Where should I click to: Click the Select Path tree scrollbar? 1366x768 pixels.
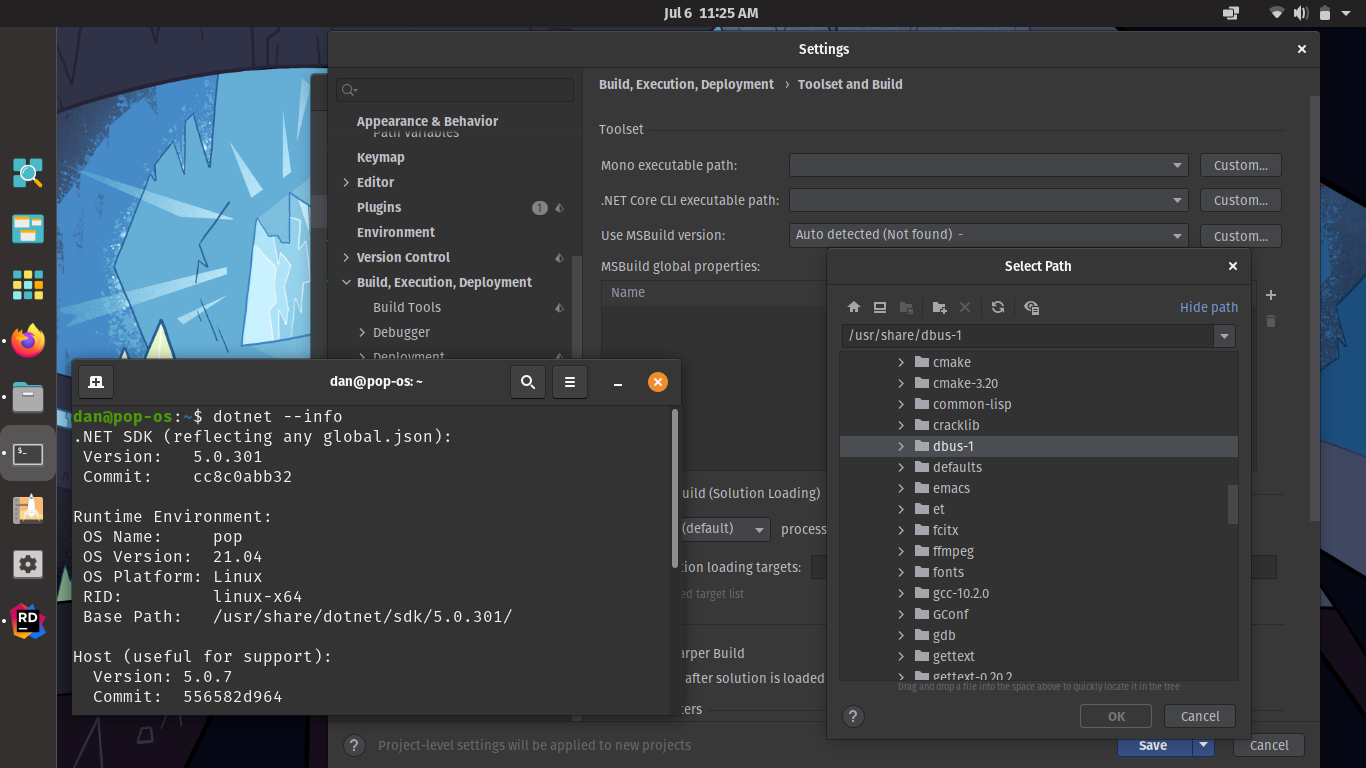click(x=1233, y=504)
